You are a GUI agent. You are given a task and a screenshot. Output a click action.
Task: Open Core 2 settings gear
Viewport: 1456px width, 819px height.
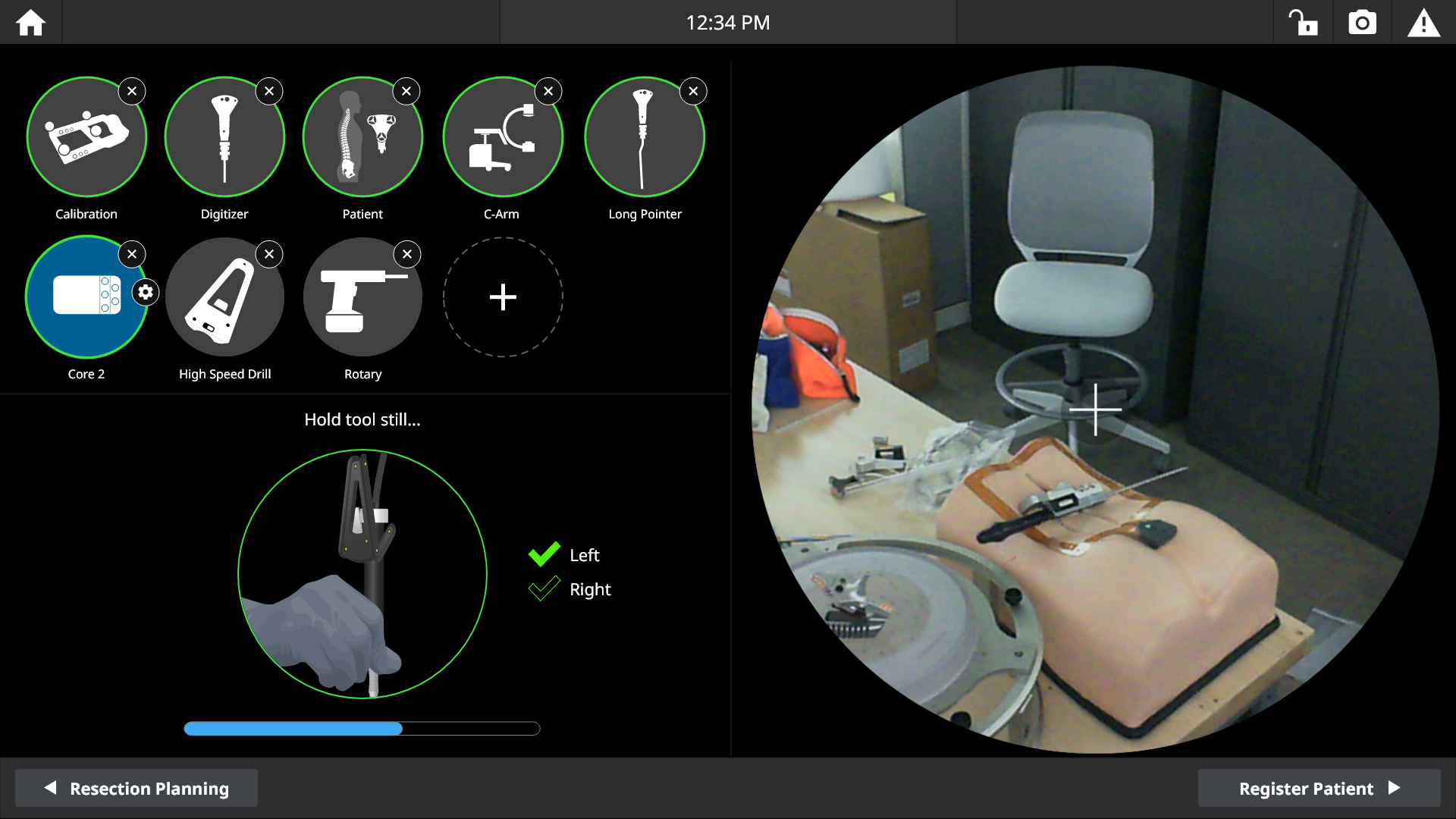(146, 292)
